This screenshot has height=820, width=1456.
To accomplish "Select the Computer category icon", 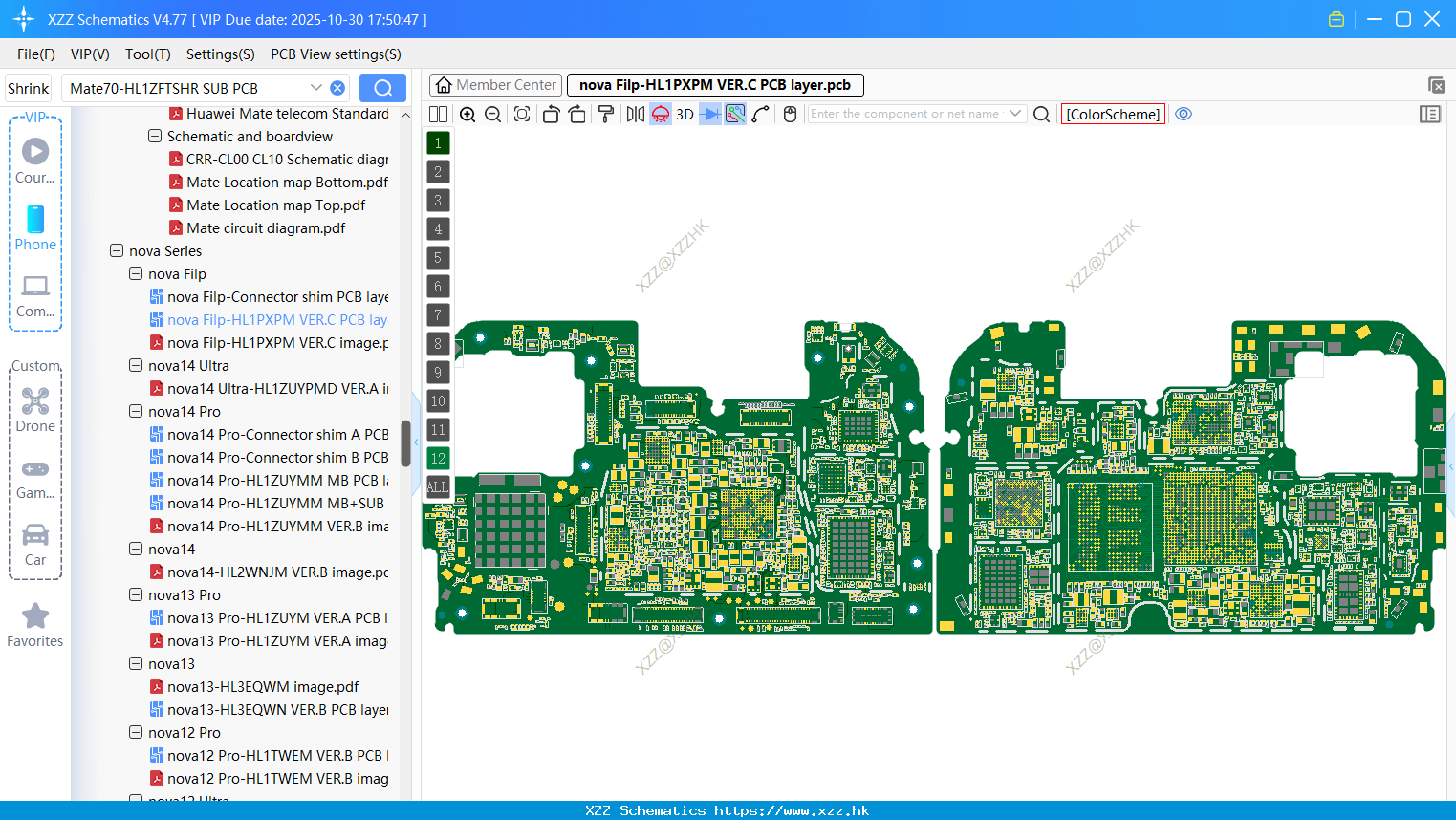I will [35, 295].
